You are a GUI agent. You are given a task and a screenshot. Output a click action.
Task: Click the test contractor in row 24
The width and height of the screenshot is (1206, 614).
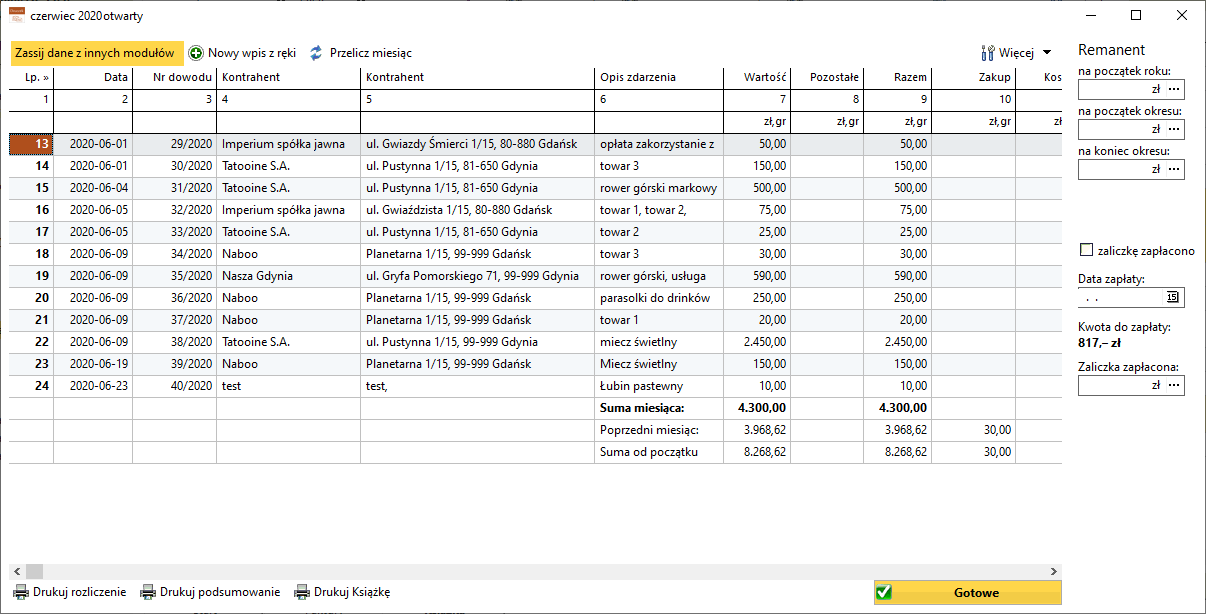289,386
